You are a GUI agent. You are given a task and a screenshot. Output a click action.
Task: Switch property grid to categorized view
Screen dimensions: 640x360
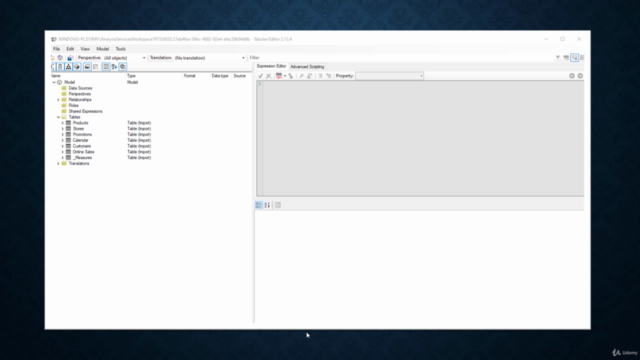point(259,205)
